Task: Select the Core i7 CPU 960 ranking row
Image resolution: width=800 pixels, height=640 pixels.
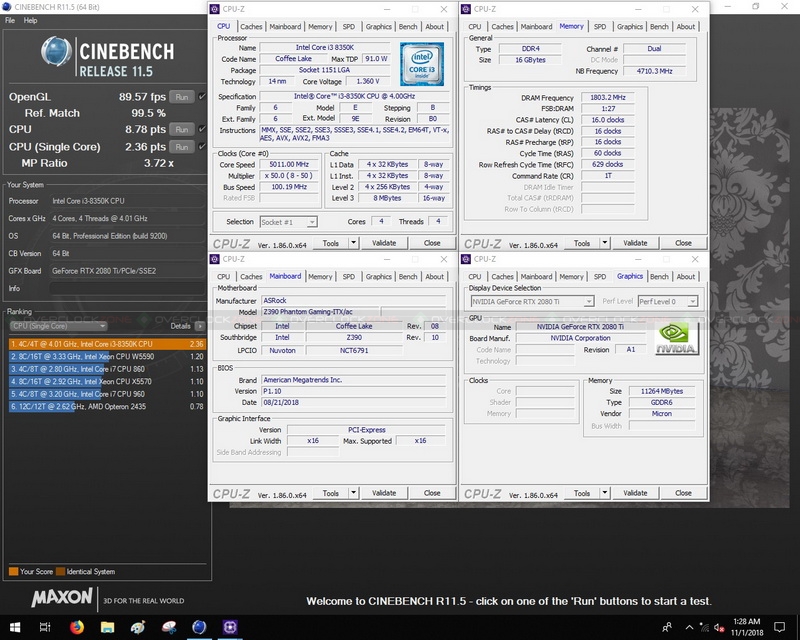Action: (x=107, y=394)
